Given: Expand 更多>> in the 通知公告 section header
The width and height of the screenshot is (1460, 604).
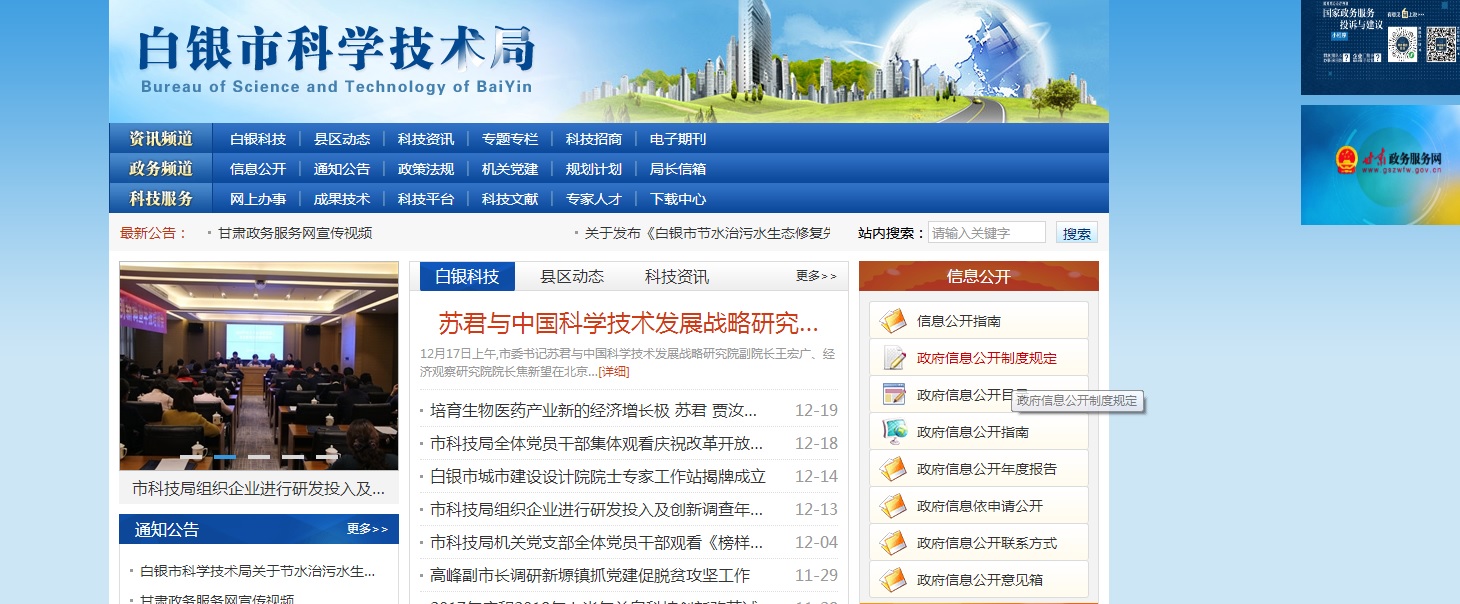Looking at the screenshot, I should click(367, 529).
